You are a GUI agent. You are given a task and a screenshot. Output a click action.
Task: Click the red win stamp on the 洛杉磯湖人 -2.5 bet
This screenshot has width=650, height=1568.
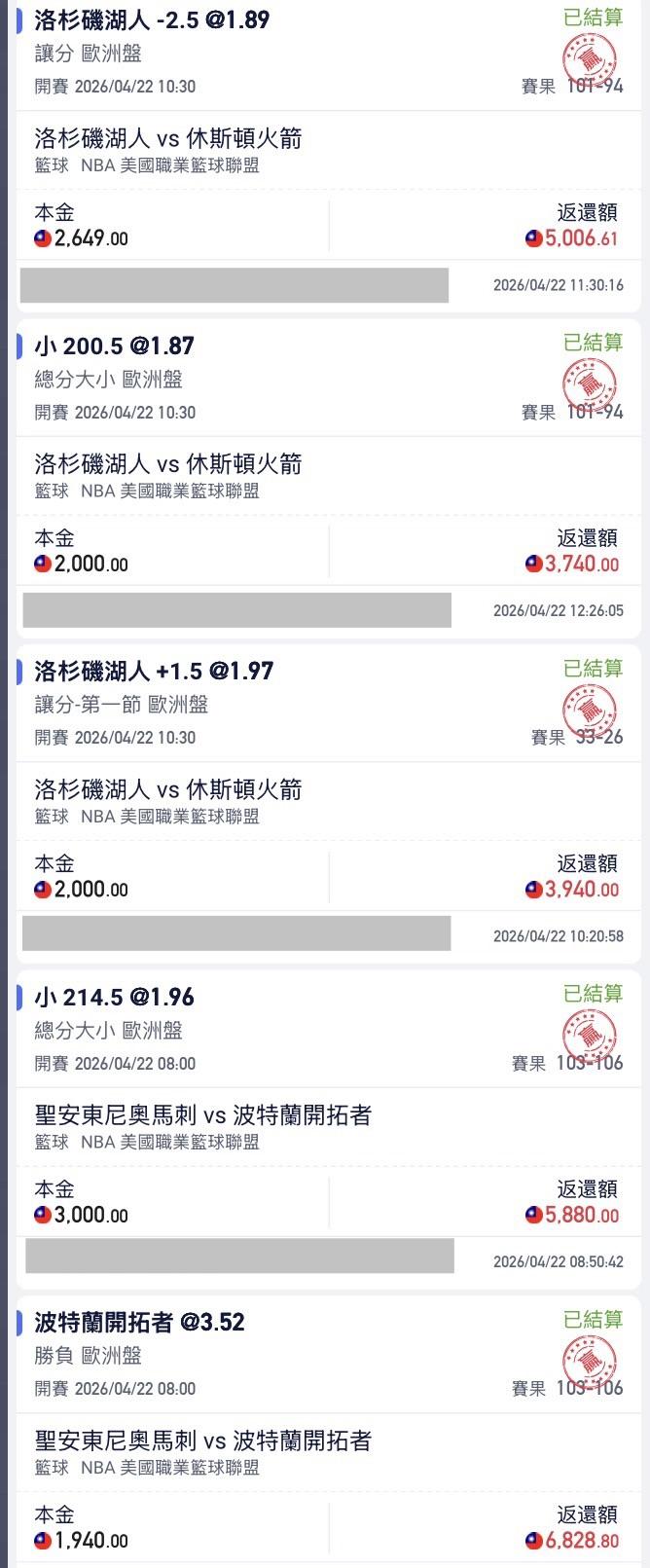[590, 57]
